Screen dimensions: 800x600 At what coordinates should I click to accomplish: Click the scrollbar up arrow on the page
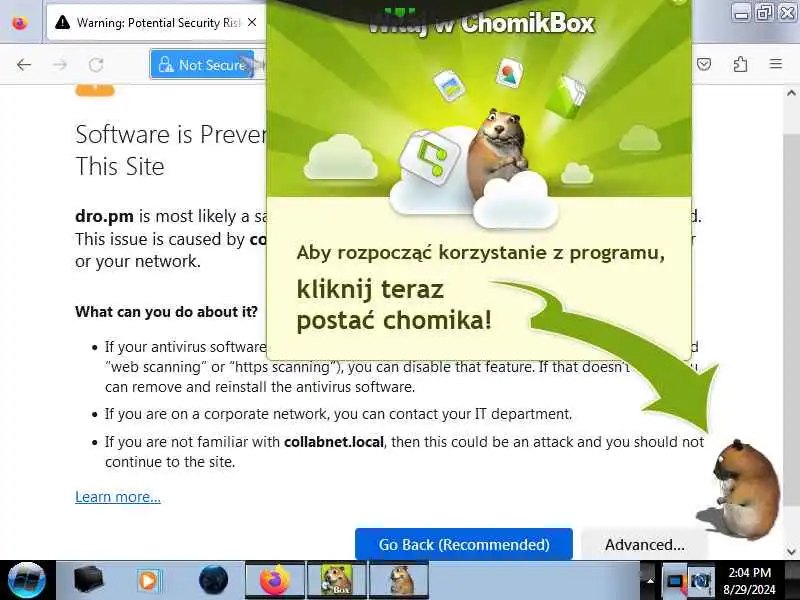(791, 93)
